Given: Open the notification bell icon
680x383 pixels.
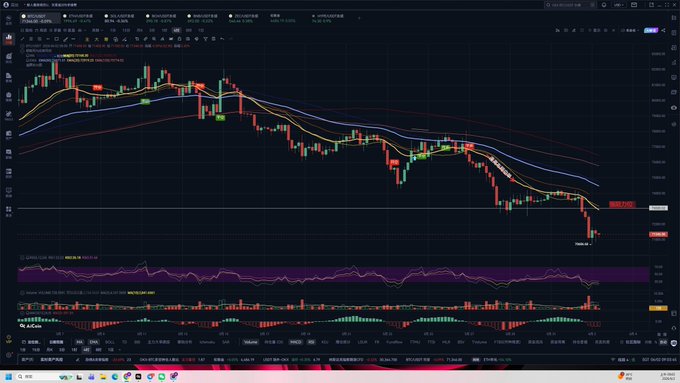Looking at the screenshot, I should point(604,5).
